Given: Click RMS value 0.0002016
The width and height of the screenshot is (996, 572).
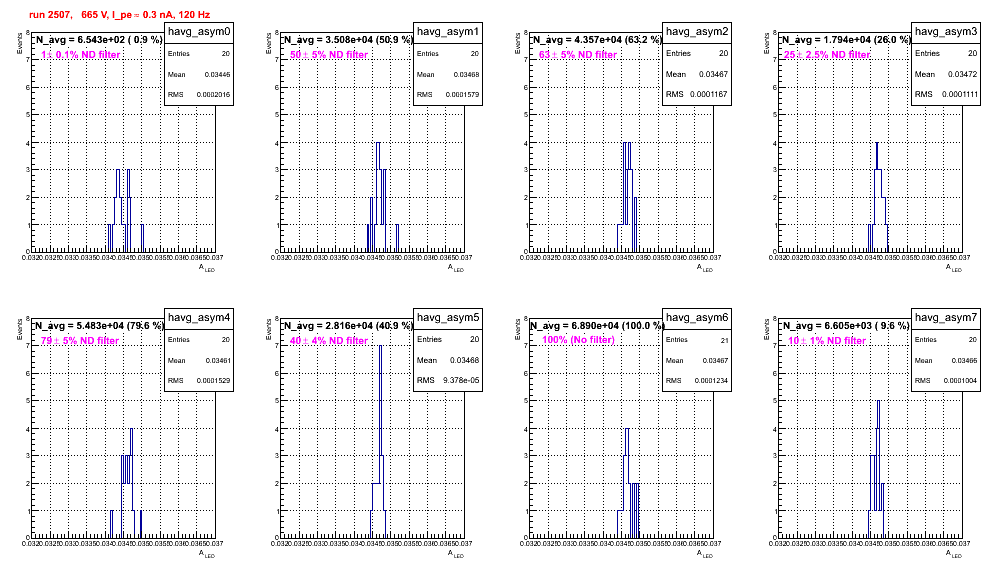Looking at the screenshot, I should [213, 95].
